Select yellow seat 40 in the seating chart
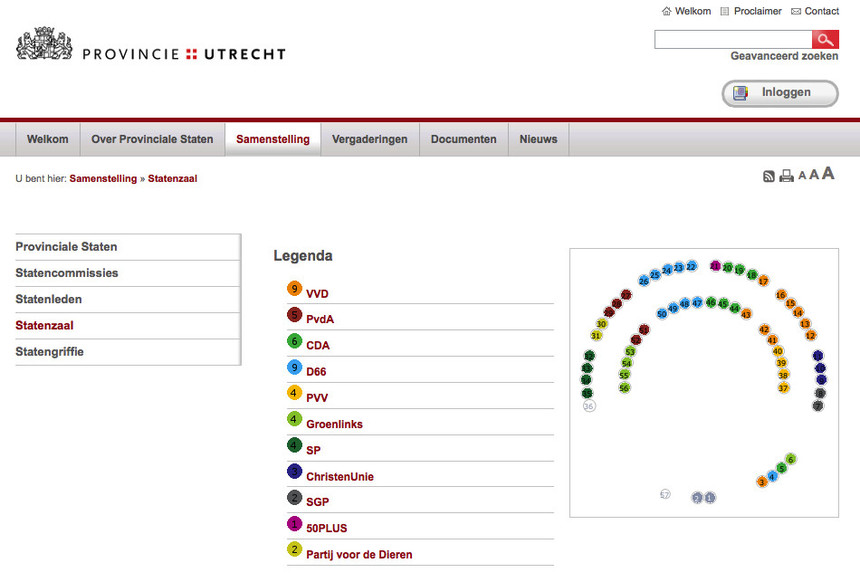860x582 pixels. [778, 351]
